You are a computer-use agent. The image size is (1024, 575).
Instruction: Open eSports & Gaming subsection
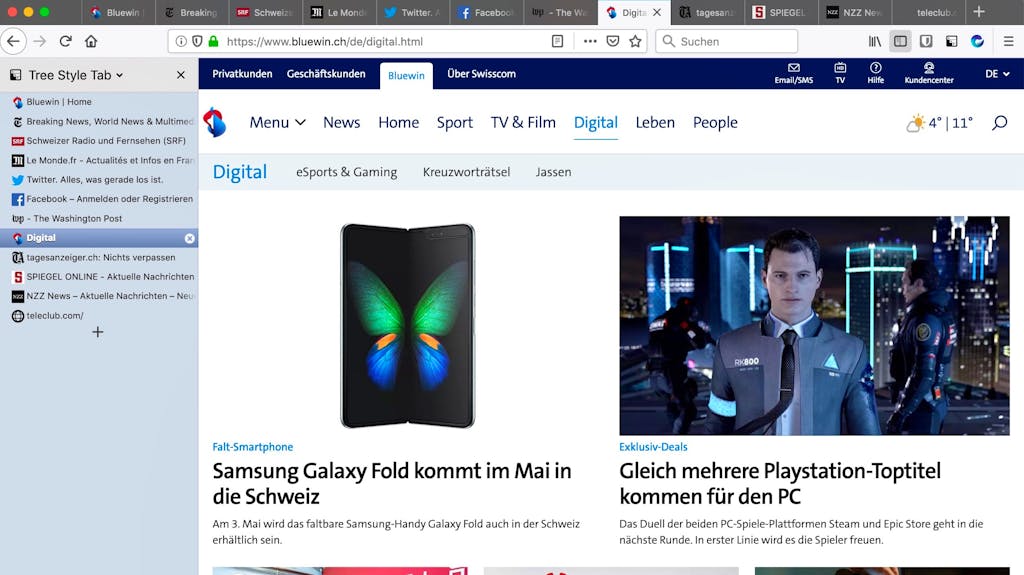tap(346, 172)
